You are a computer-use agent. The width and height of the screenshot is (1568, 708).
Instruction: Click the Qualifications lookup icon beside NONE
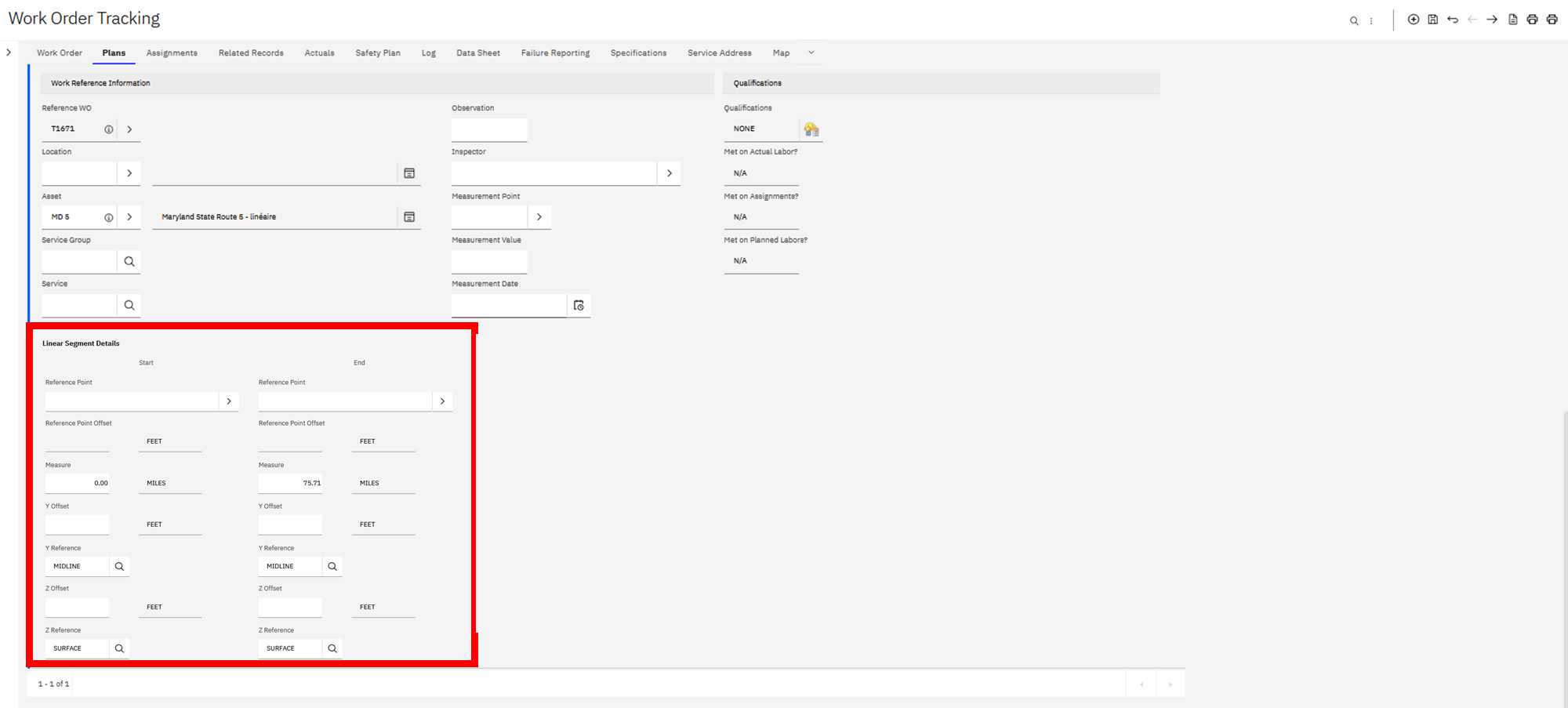[x=811, y=129]
